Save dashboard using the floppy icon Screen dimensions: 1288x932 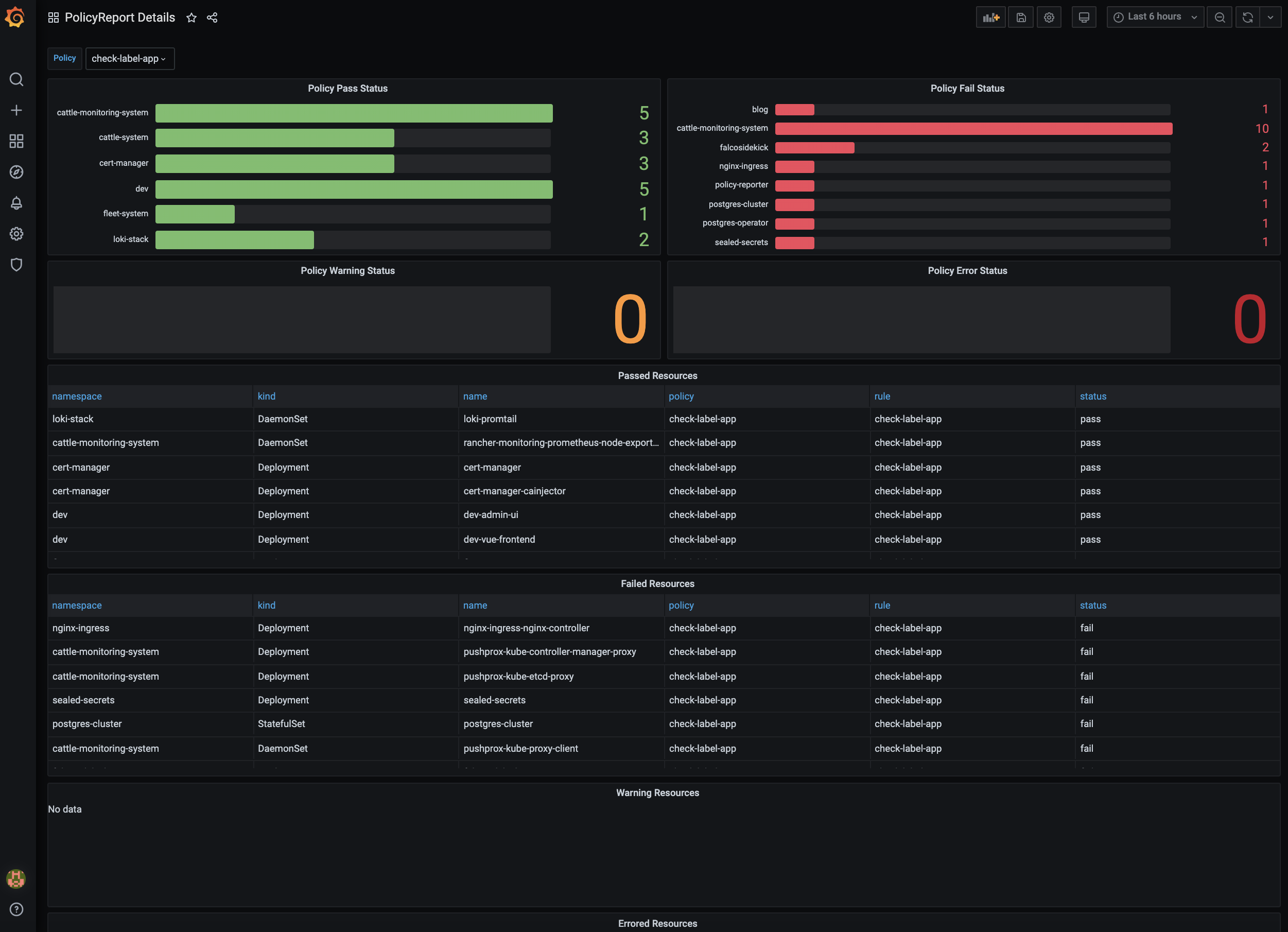[x=1020, y=17]
